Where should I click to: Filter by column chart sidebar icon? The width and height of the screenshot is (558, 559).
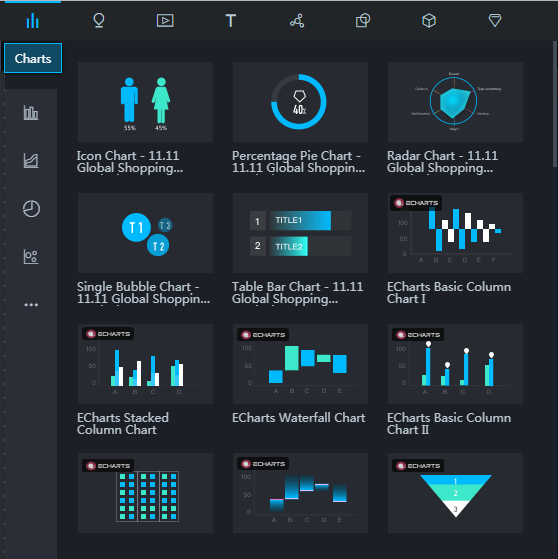31,113
